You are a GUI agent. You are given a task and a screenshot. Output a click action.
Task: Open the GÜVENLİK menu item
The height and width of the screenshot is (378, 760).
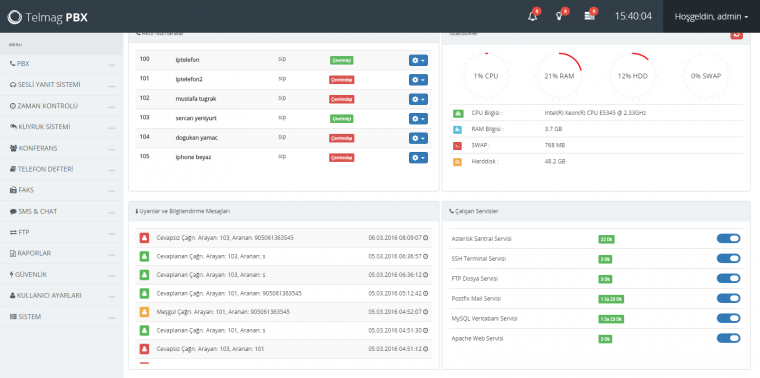tap(62, 275)
